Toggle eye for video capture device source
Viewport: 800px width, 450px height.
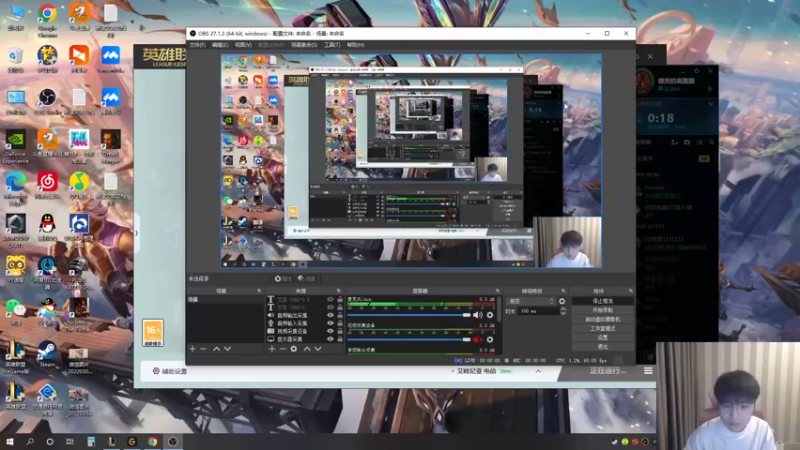[x=330, y=331]
